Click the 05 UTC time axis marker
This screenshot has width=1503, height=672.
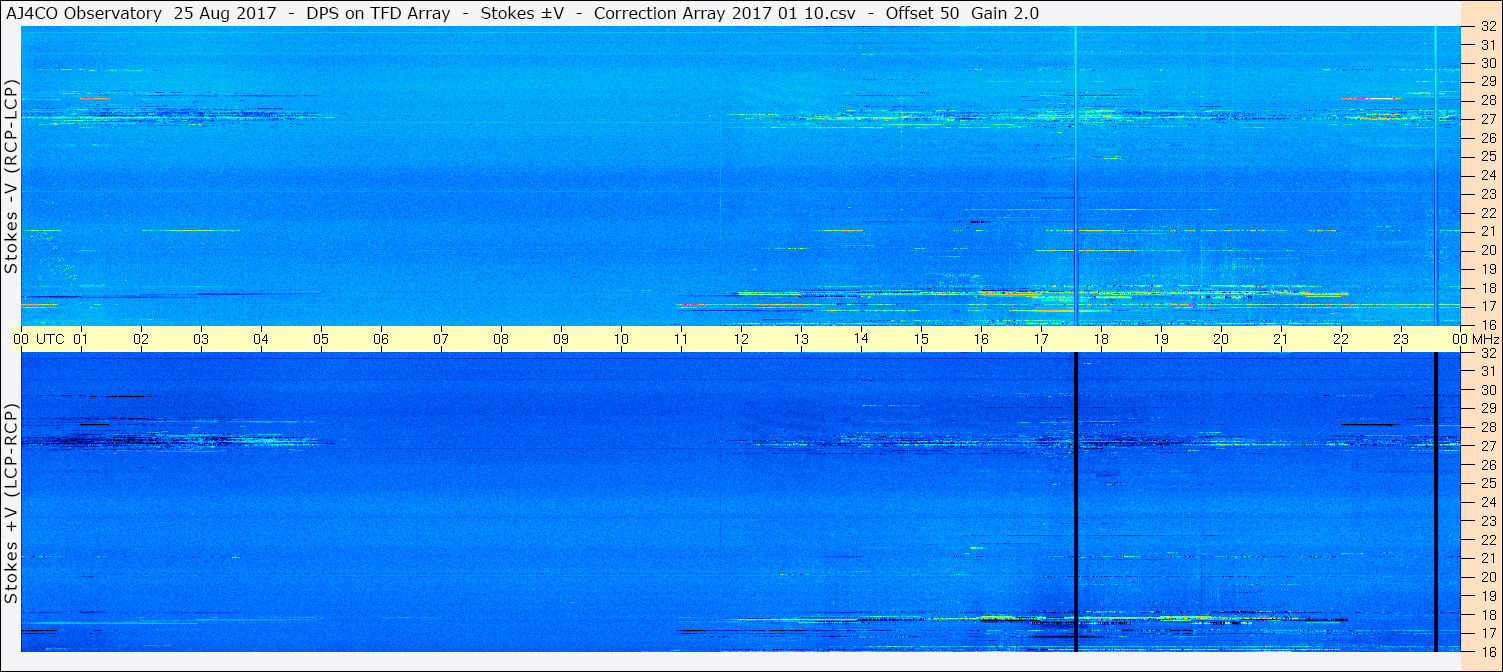(321, 340)
